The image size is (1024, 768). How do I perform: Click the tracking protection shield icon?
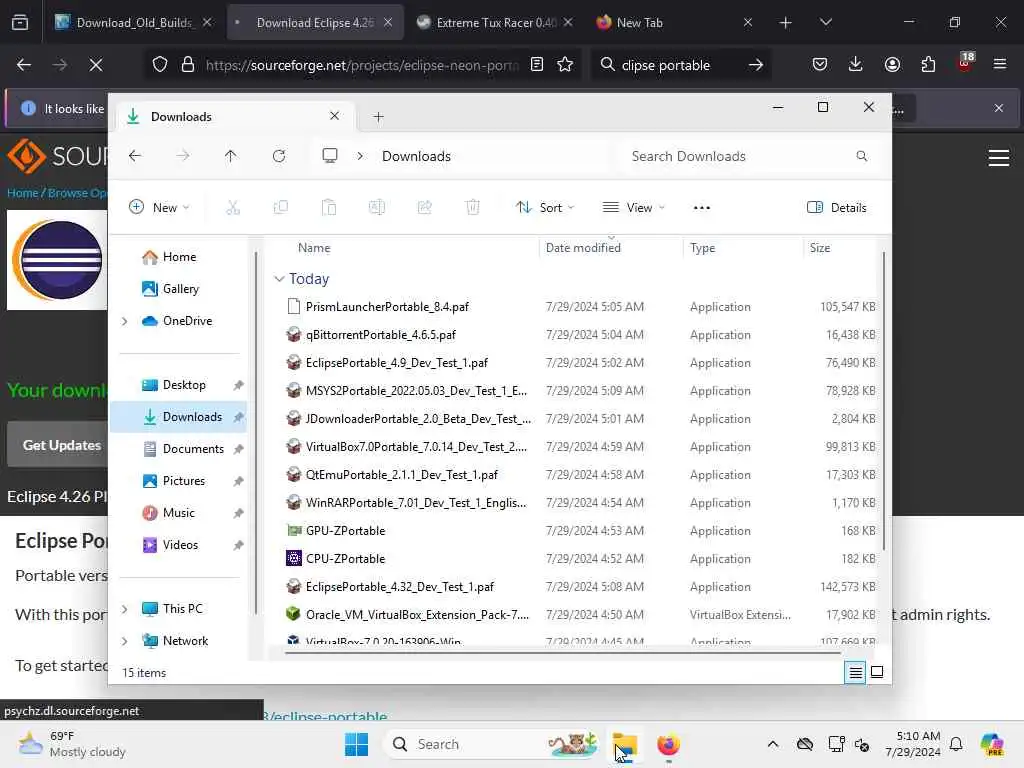[x=160, y=65]
